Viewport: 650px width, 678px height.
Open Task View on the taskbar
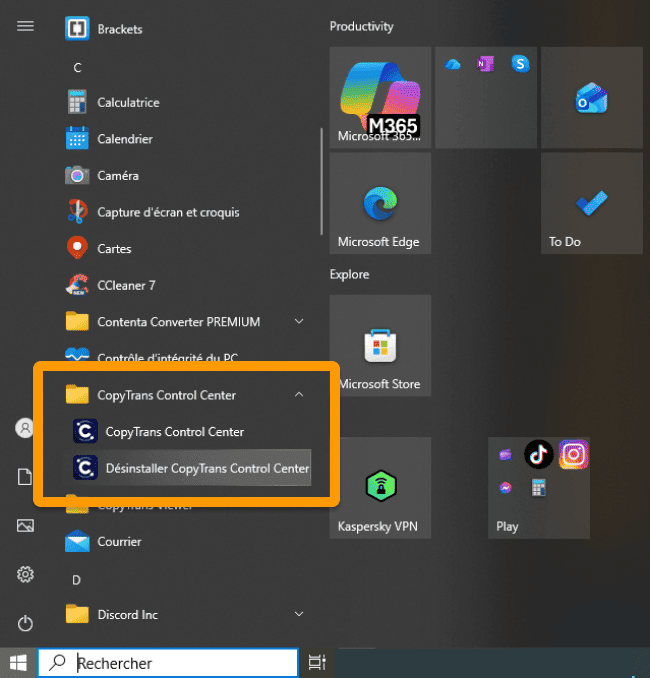(317, 662)
